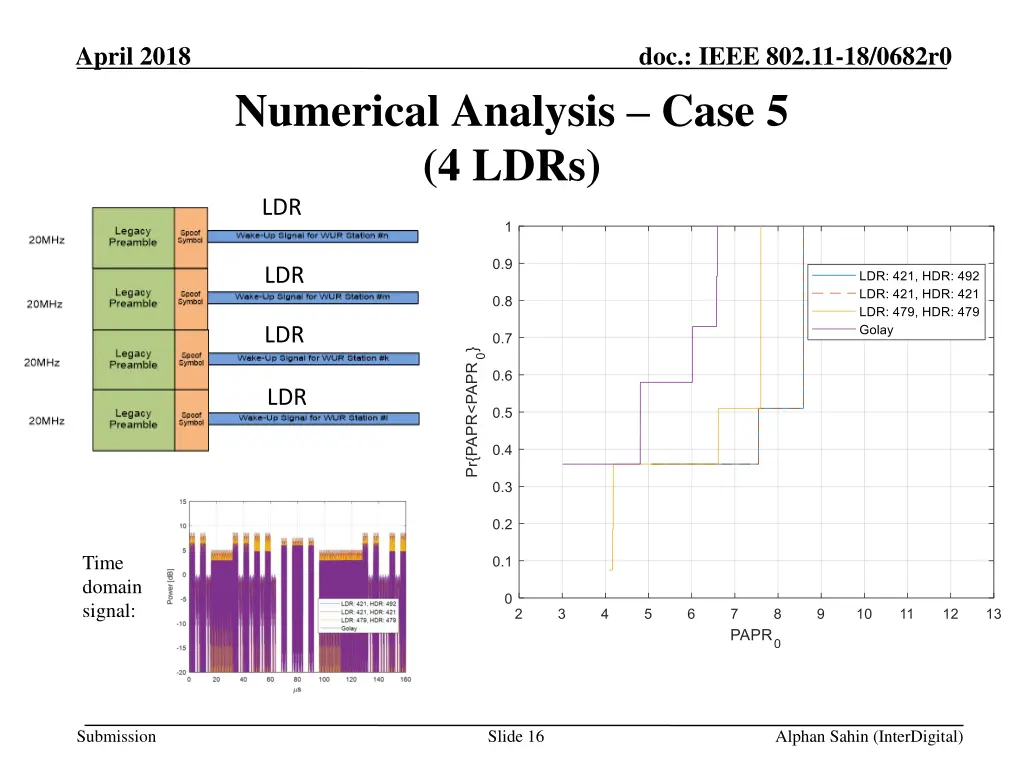Viewport: 1024px width, 768px height.
Task: Select the Wake-Up Signal bar for Station #l
Action: [x=312, y=418]
